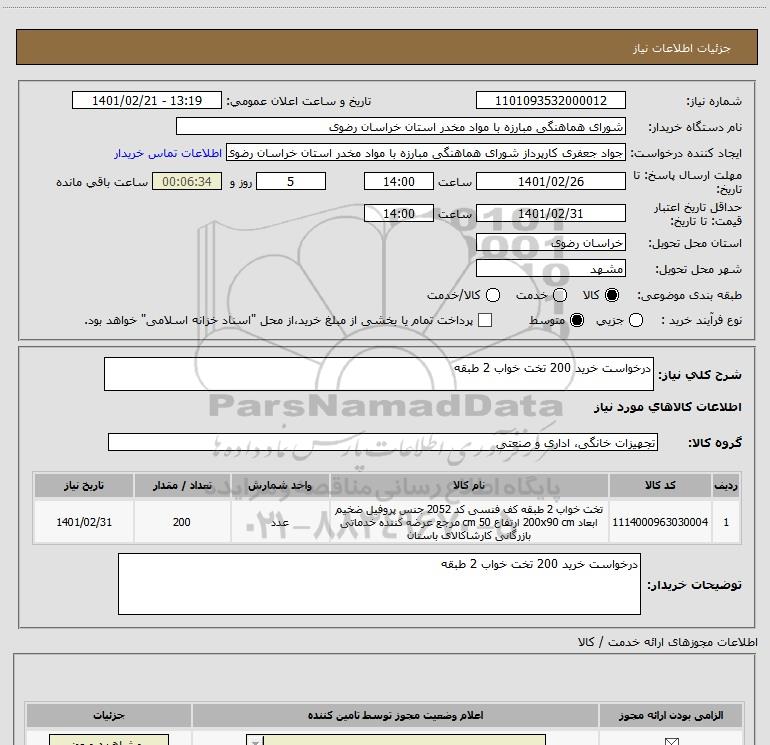Click the remaining days field showing 5
The image size is (770, 745).
[291, 181]
